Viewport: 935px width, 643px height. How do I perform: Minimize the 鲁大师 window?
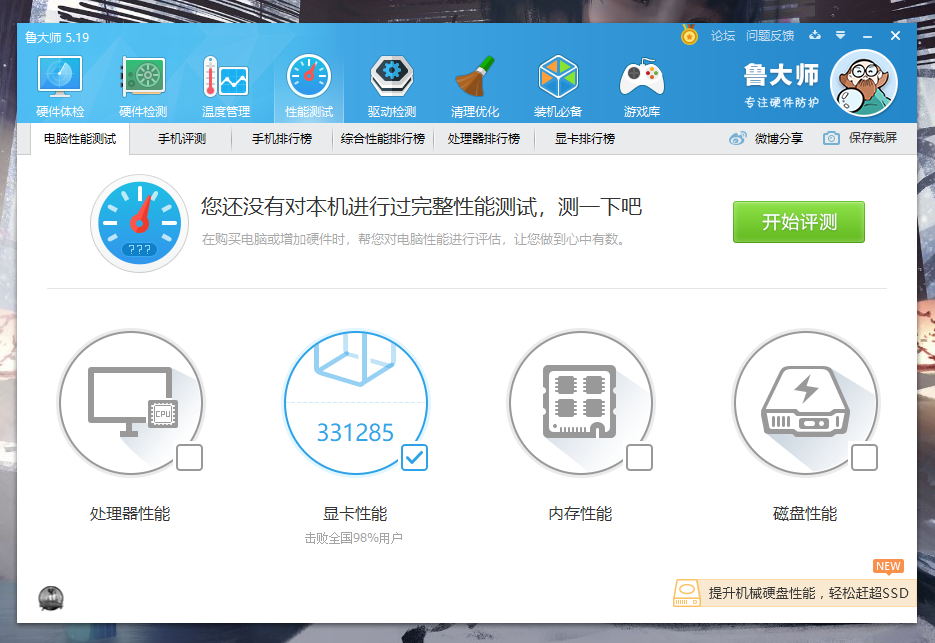pos(867,36)
